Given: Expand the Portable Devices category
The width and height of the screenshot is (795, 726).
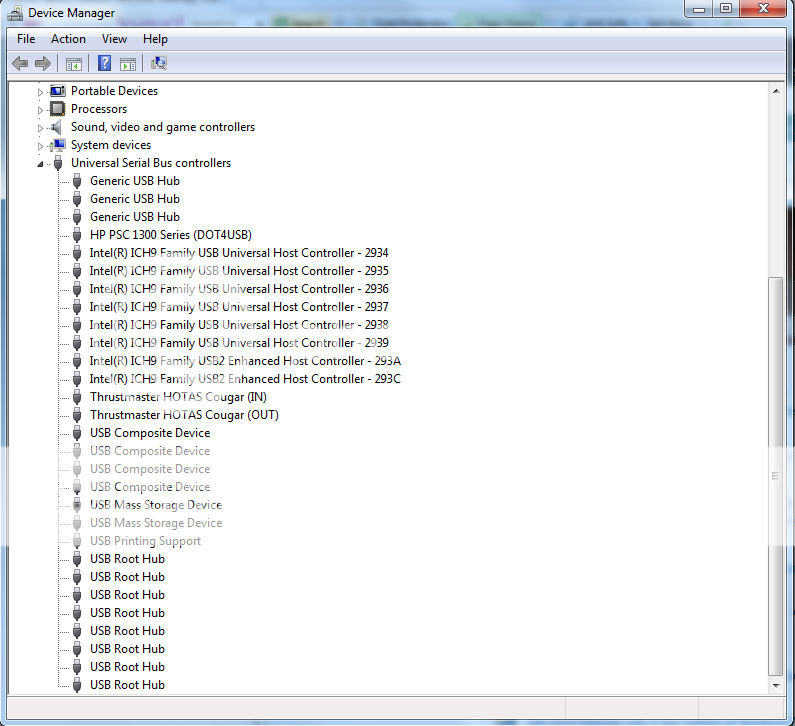Looking at the screenshot, I should pos(41,91).
